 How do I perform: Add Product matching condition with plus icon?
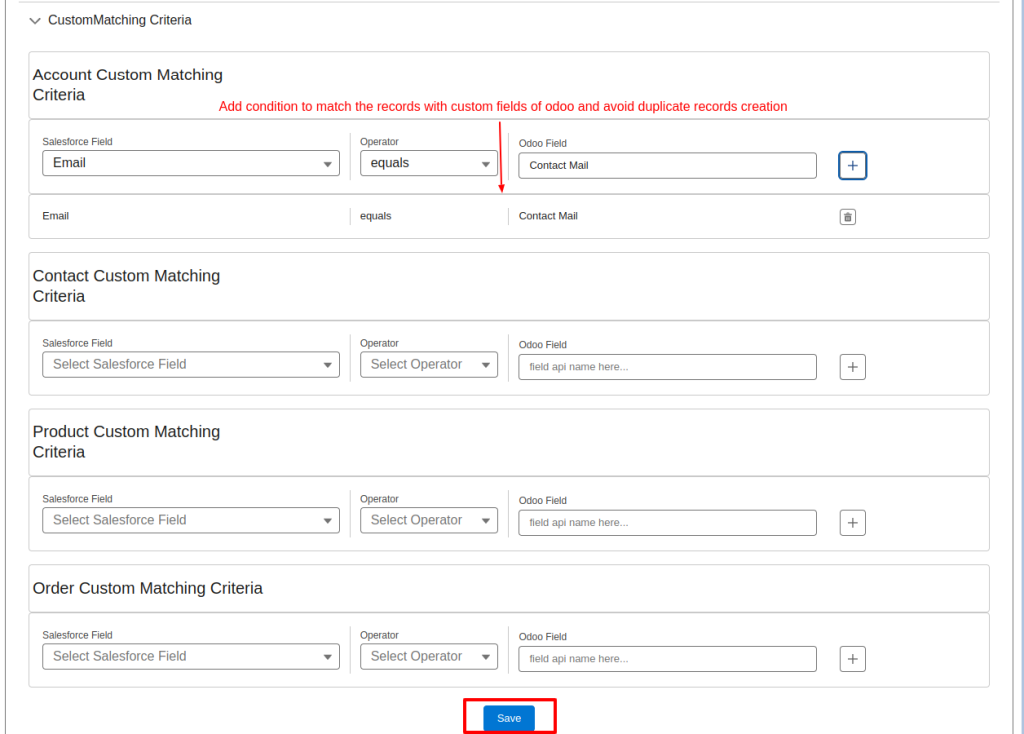point(852,522)
